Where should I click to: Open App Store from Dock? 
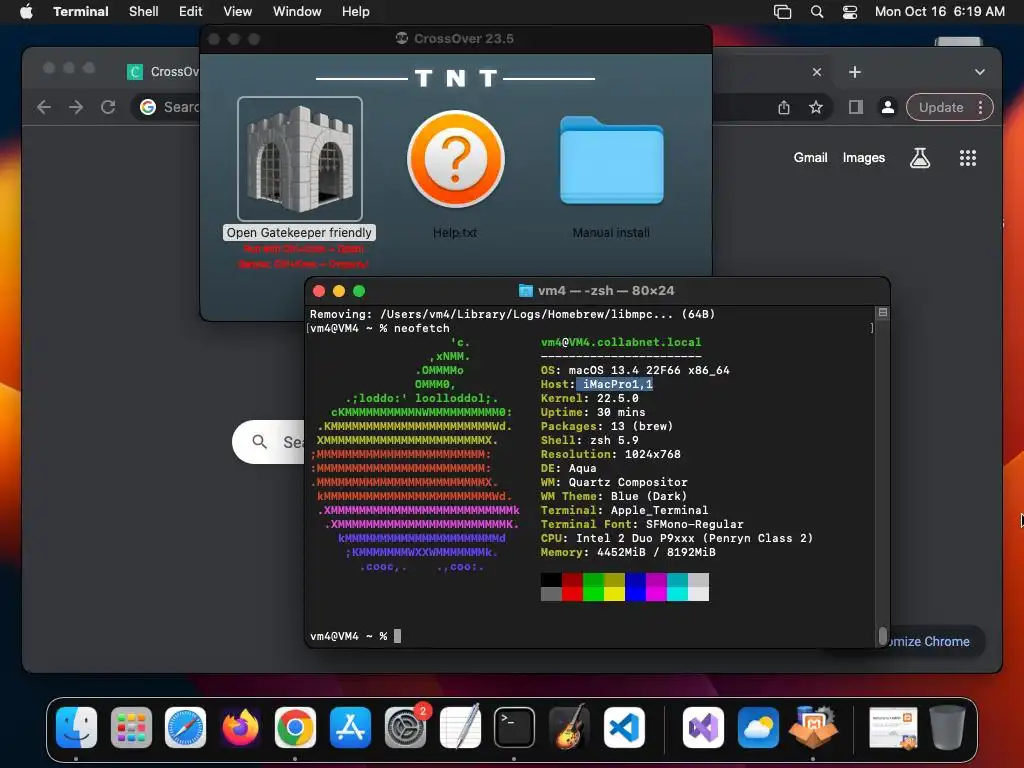tap(350, 728)
